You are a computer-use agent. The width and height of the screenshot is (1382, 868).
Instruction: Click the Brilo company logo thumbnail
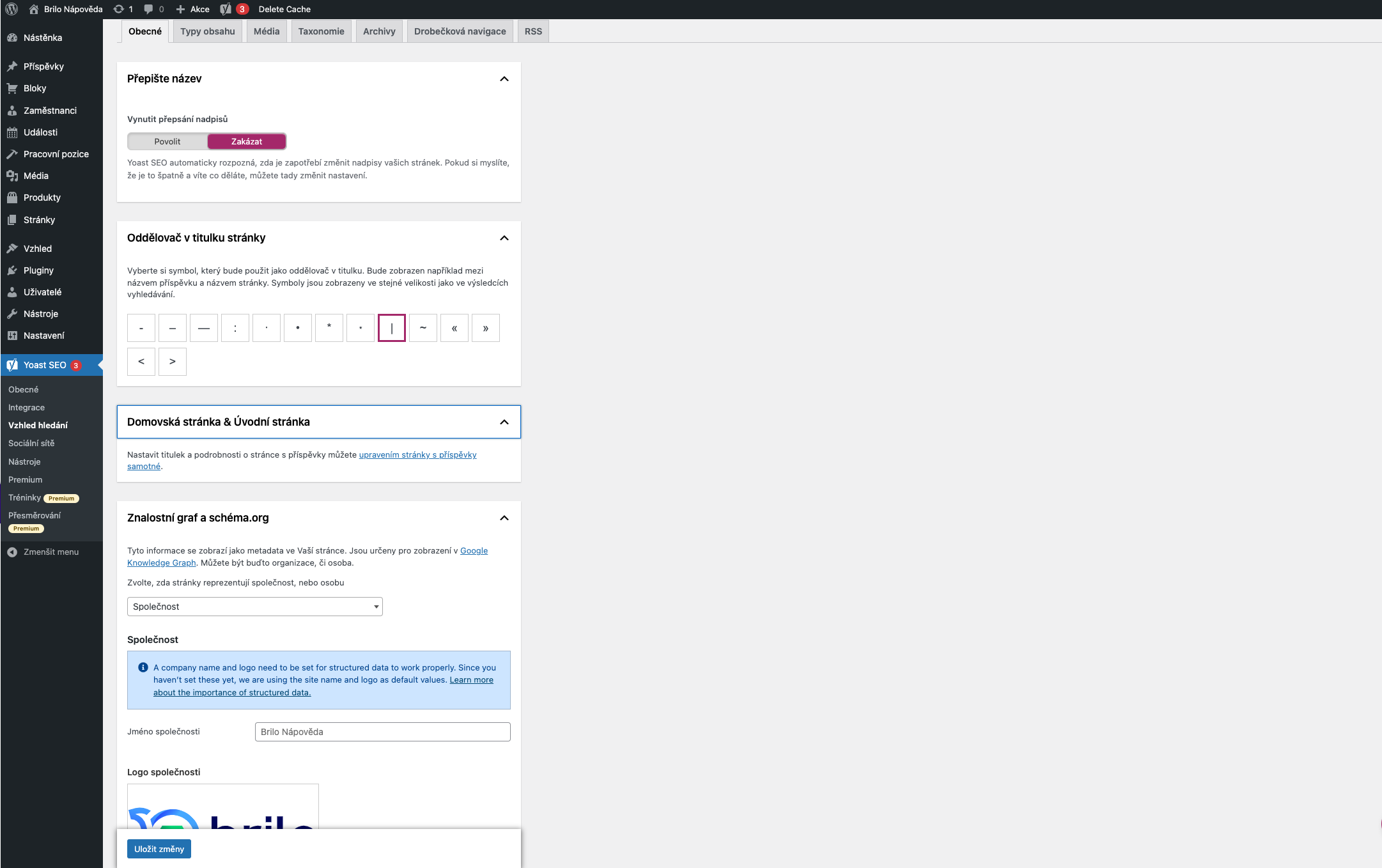click(x=222, y=808)
